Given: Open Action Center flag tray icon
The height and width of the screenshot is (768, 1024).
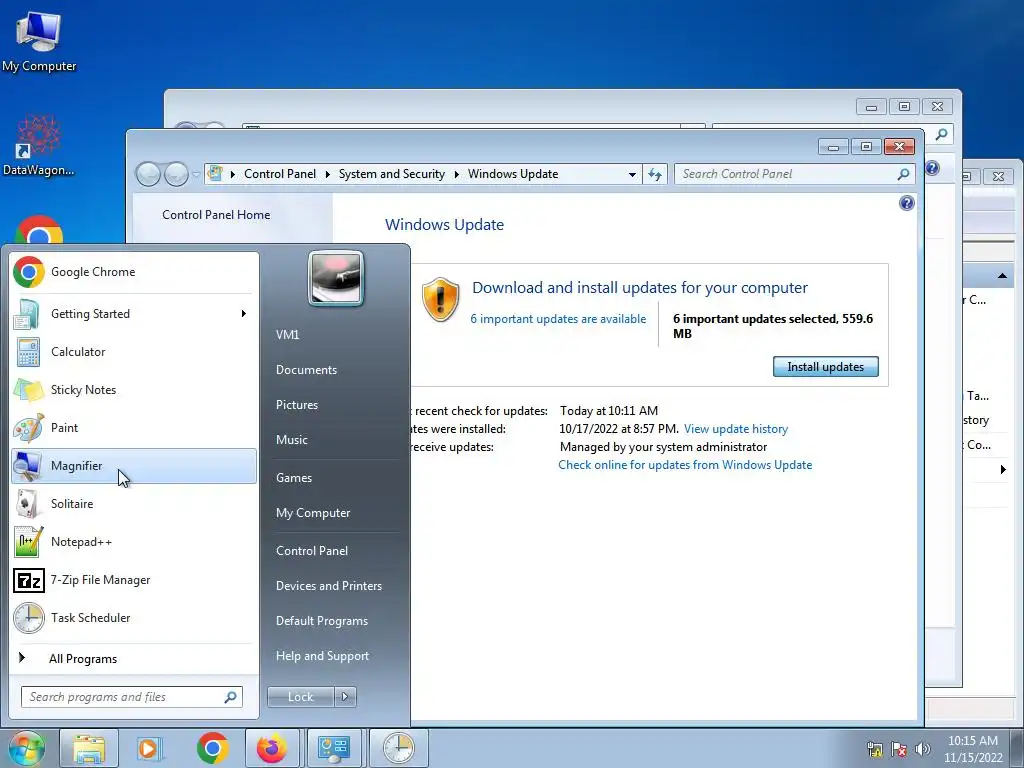Looking at the screenshot, I should (x=899, y=749).
